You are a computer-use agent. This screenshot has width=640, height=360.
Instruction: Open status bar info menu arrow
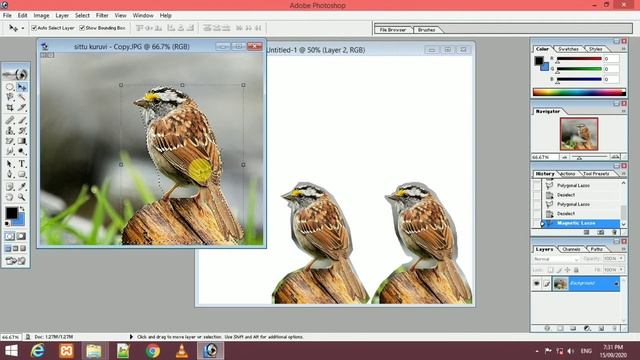[131, 337]
